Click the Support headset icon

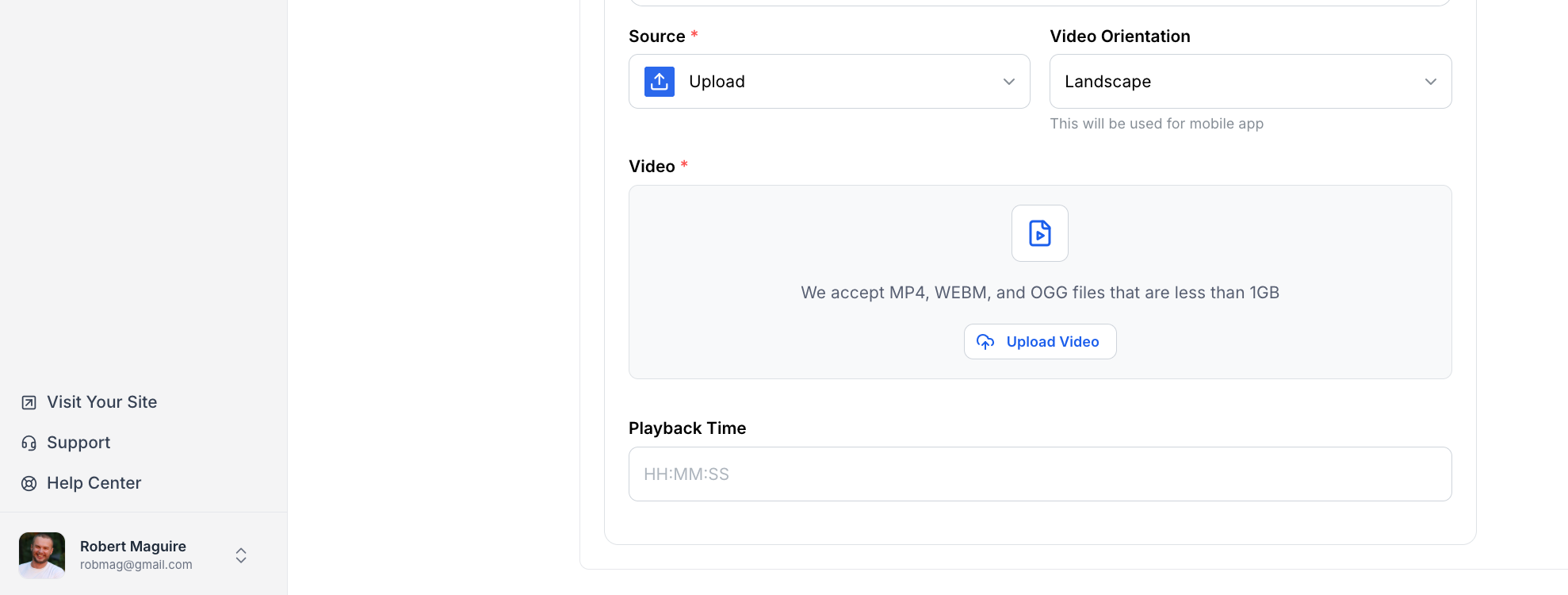(x=29, y=443)
